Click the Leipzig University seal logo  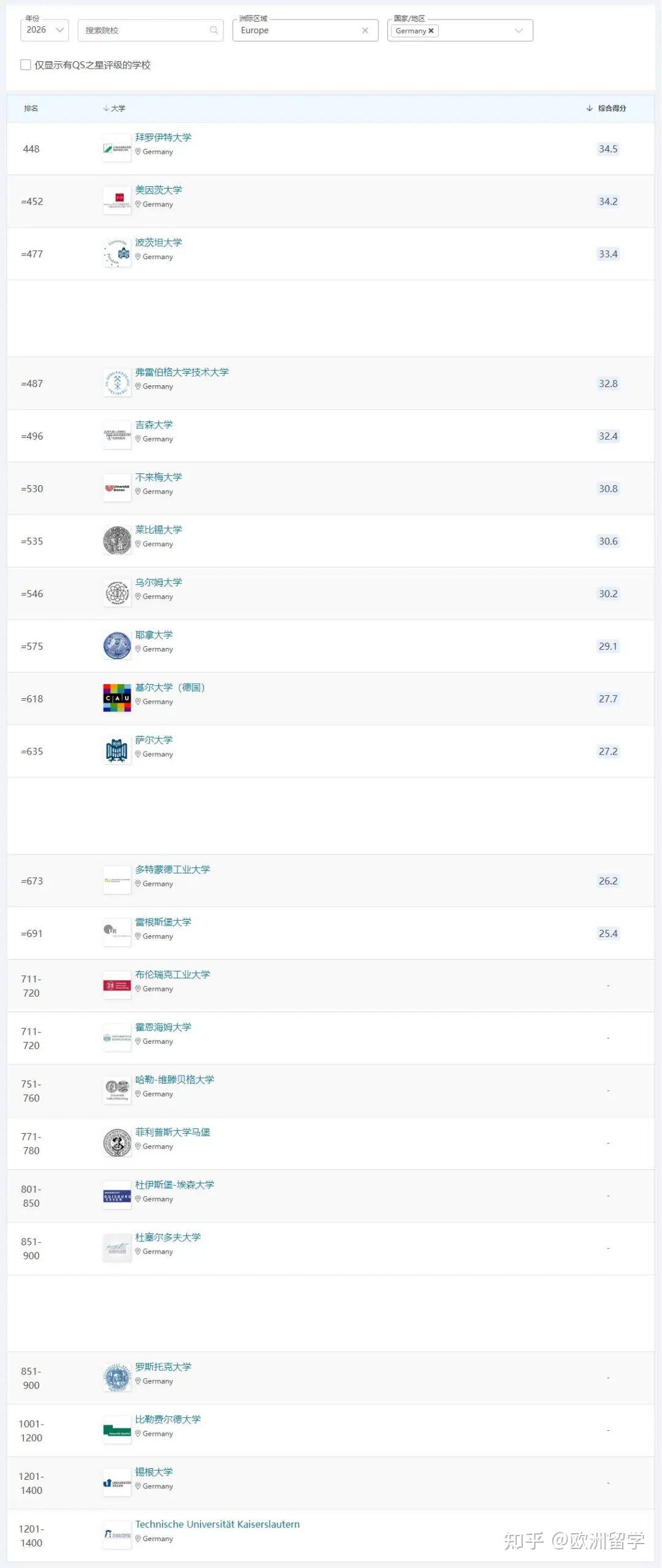point(117,541)
